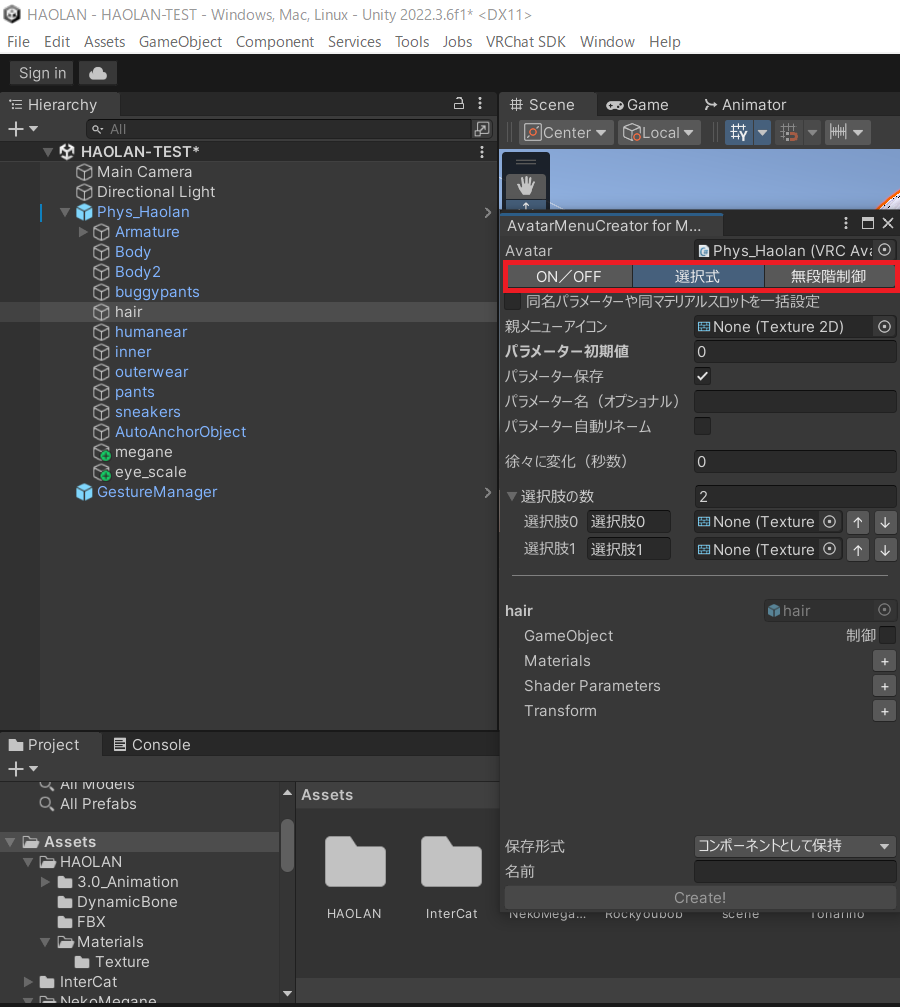The image size is (900, 1007).
Task: Click パラメーター初期値 input field
Action: [x=795, y=351]
